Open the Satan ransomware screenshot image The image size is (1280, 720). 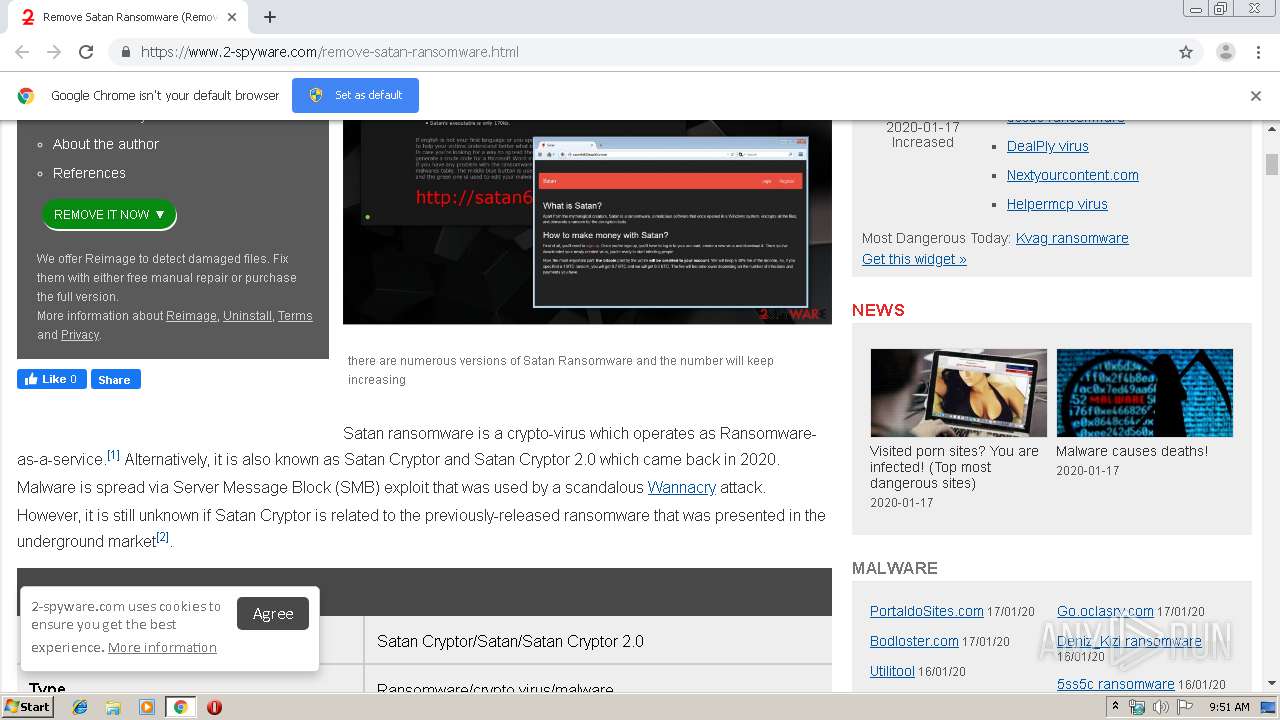tap(587, 222)
